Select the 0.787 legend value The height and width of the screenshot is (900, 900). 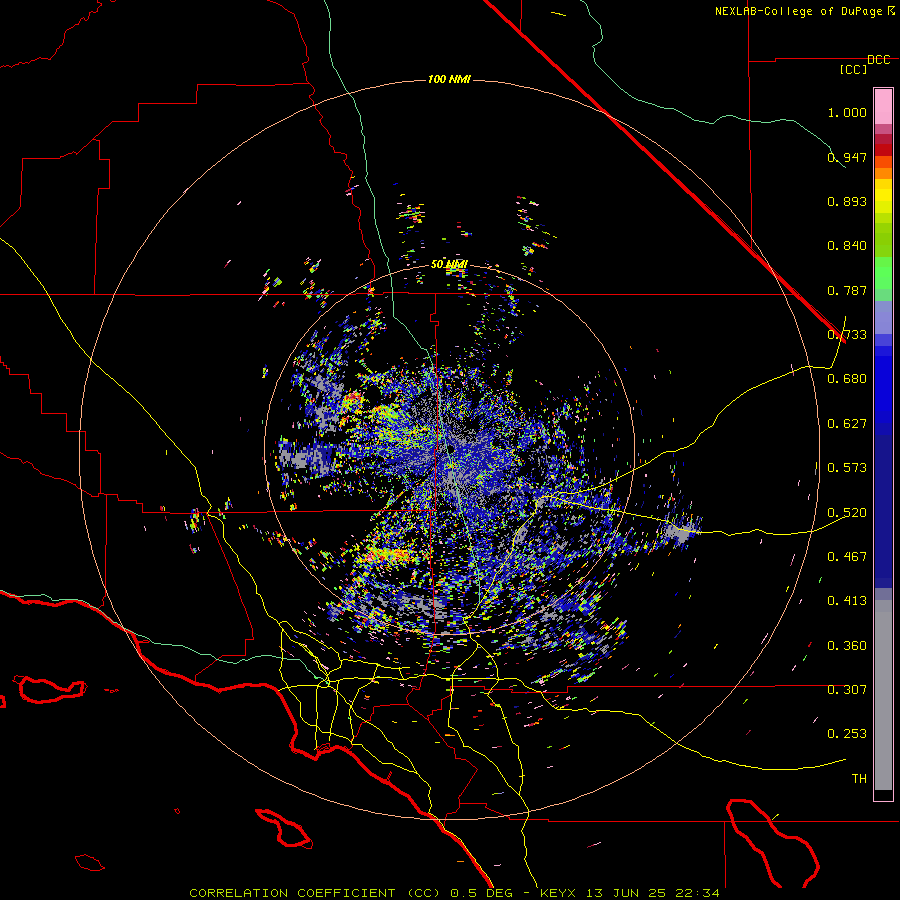coord(847,290)
